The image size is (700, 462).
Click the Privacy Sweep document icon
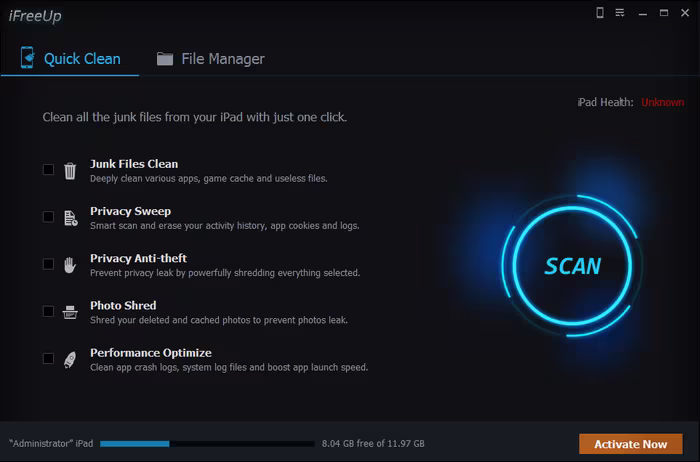point(71,218)
